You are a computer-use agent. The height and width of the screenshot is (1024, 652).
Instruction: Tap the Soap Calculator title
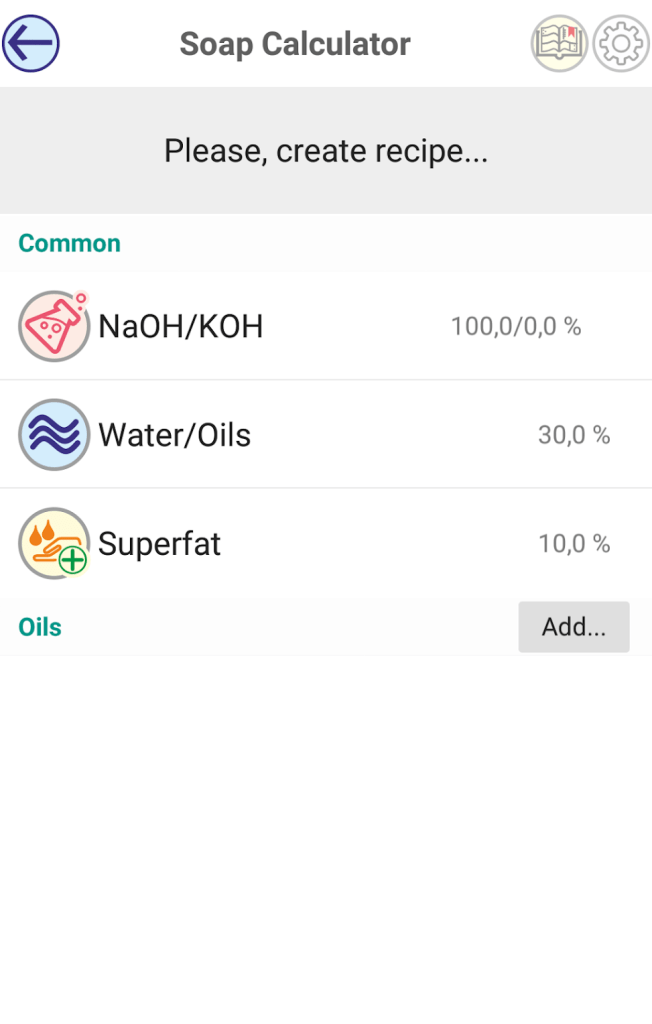tap(295, 45)
